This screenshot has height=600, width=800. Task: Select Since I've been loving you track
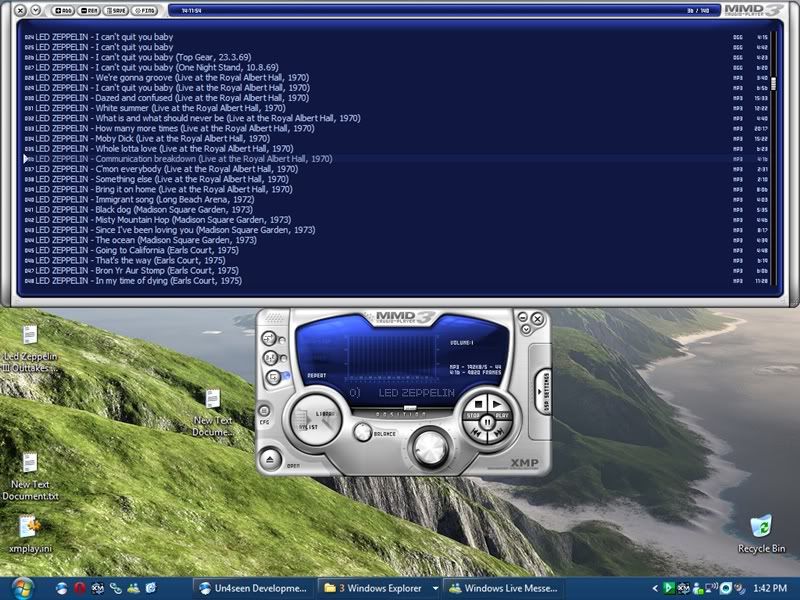coord(395,230)
